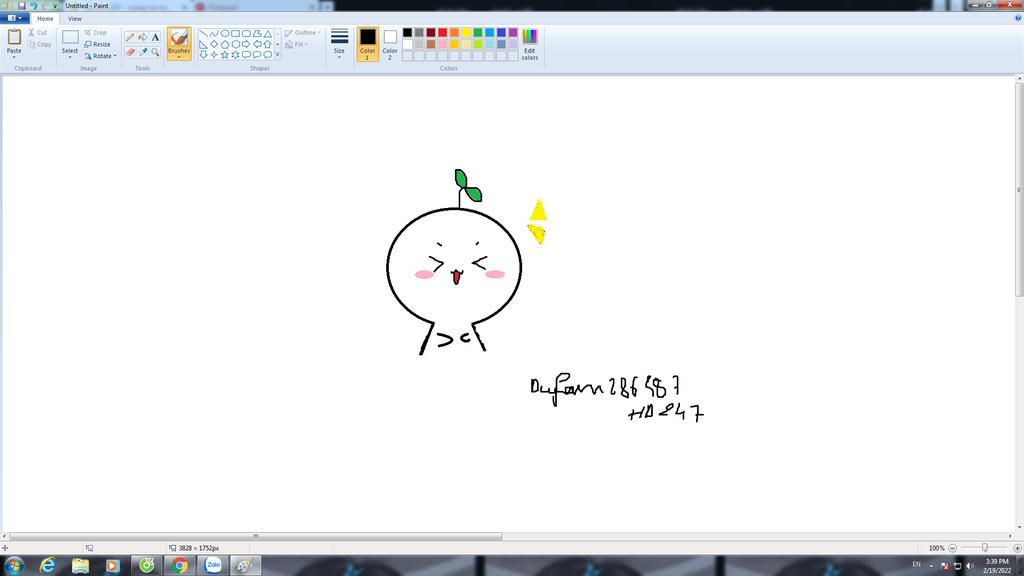This screenshot has width=1024, height=576.
Task: Choose the Right triangle shape
Action: 204,44
